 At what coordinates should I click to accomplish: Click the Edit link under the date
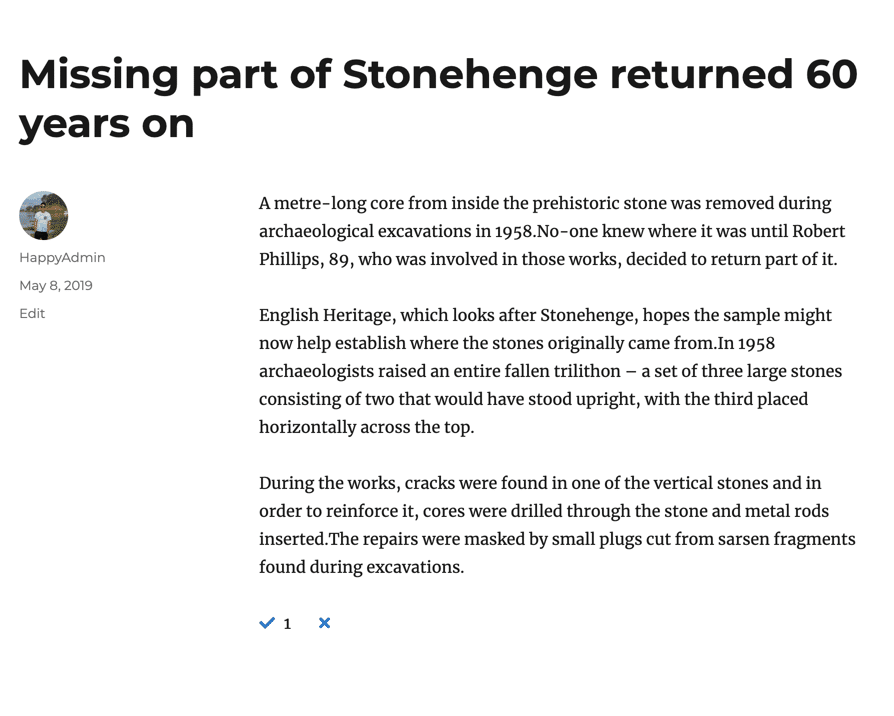[x=32, y=314]
